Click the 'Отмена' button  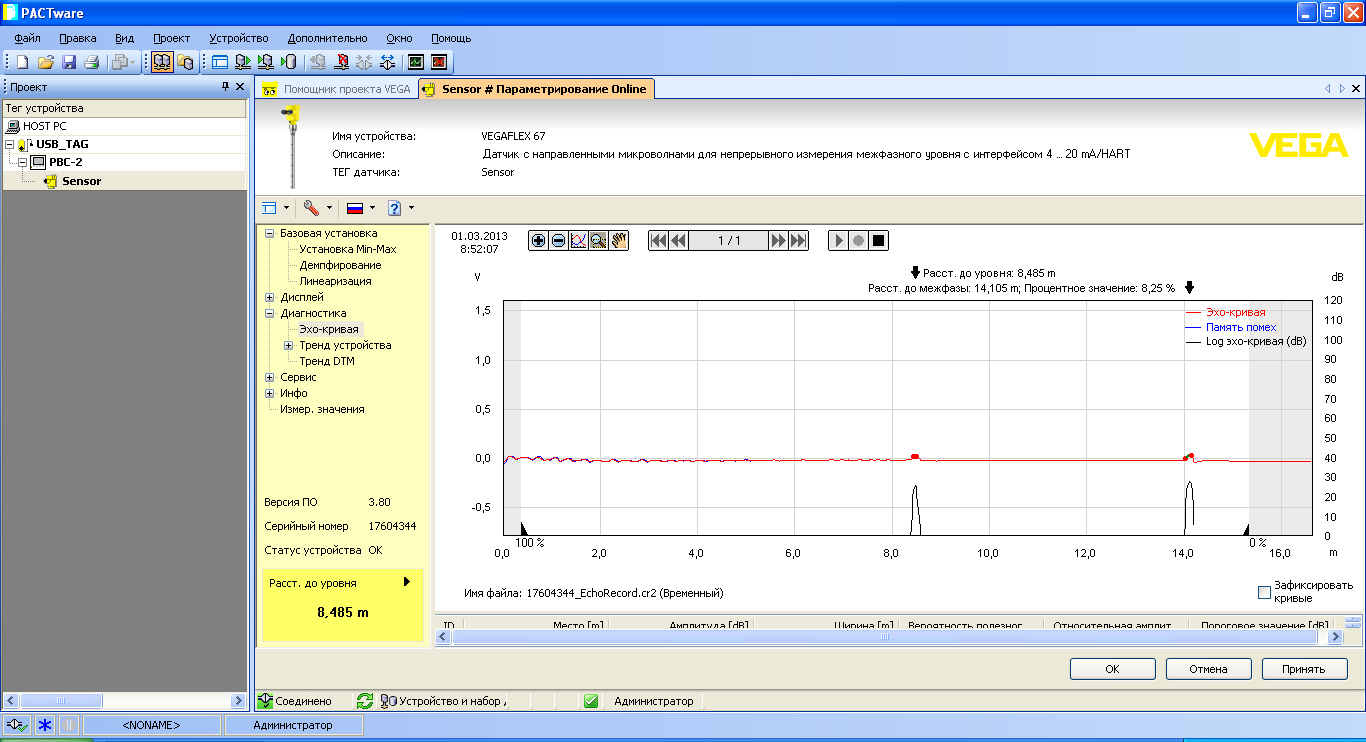[x=1207, y=669]
